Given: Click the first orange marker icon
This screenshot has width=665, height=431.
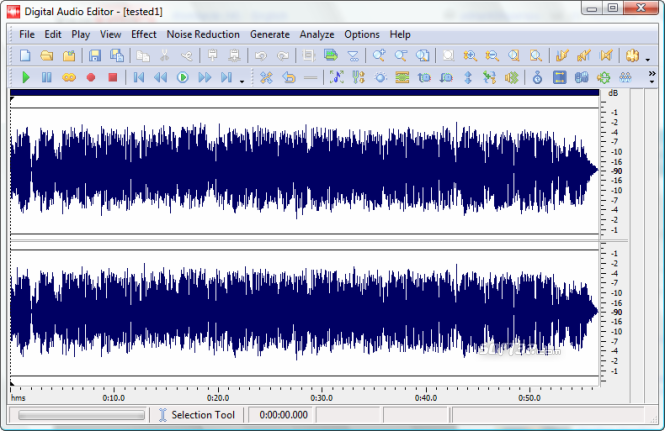Looking at the screenshot, I should point(562,56).
